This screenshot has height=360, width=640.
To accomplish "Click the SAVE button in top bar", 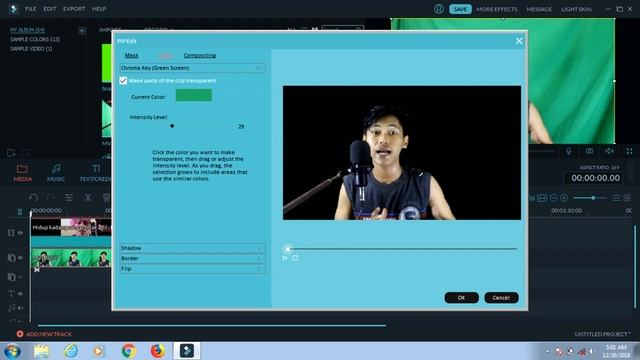I will pyautogui.click(x=460, y=9).
